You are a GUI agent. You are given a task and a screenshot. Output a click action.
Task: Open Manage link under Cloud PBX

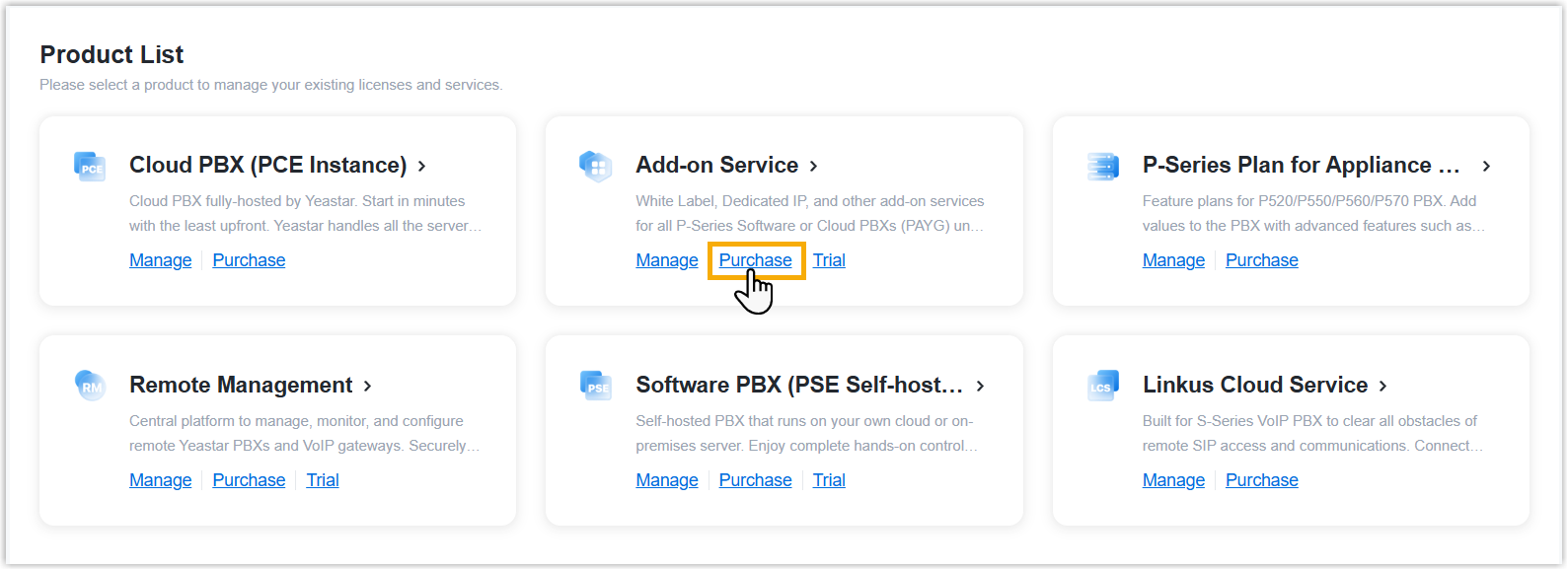tap(161, 260)
